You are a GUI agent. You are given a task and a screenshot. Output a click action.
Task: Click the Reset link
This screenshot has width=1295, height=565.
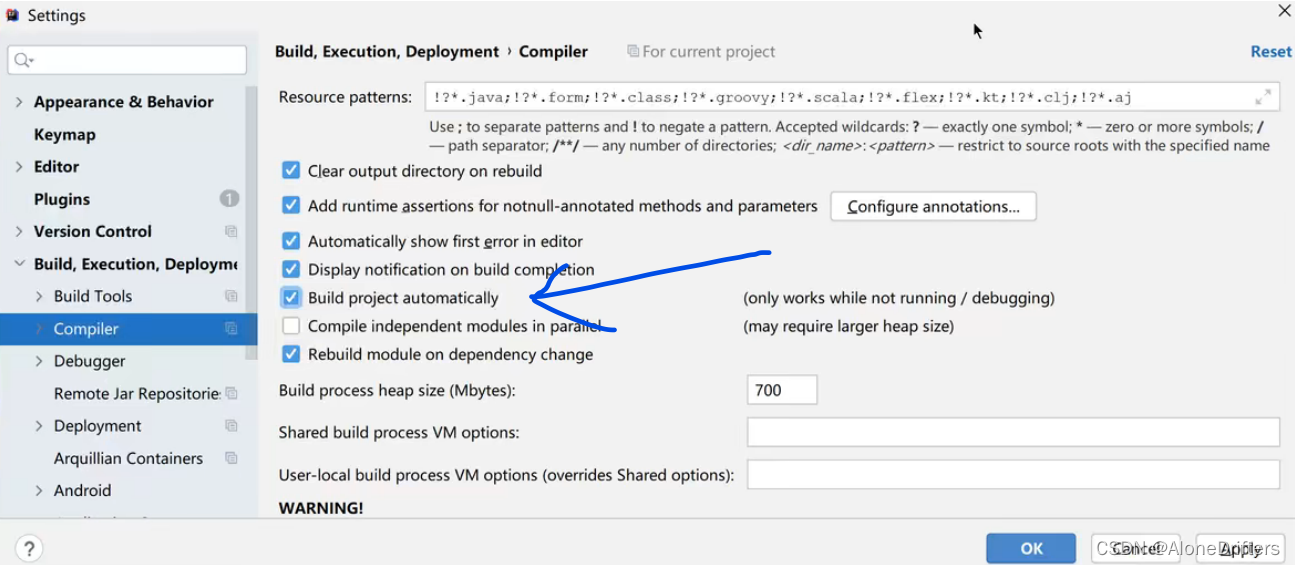pos(1271,52)
